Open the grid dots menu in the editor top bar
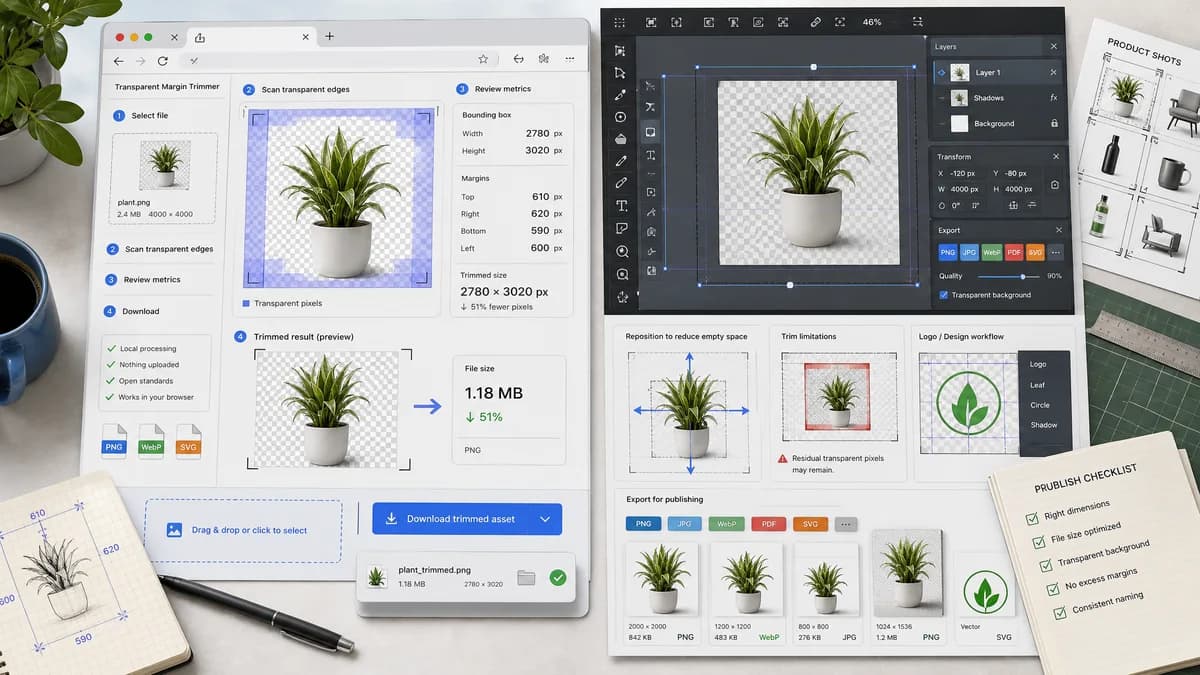Screen dimensions: 1200x675 click(x=619, y=21)
